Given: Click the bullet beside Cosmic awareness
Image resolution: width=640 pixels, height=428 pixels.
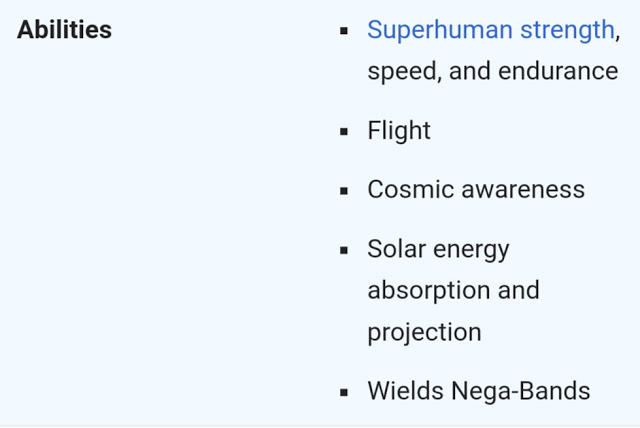Looking at the screenshot, I should [x=344, y=191].
